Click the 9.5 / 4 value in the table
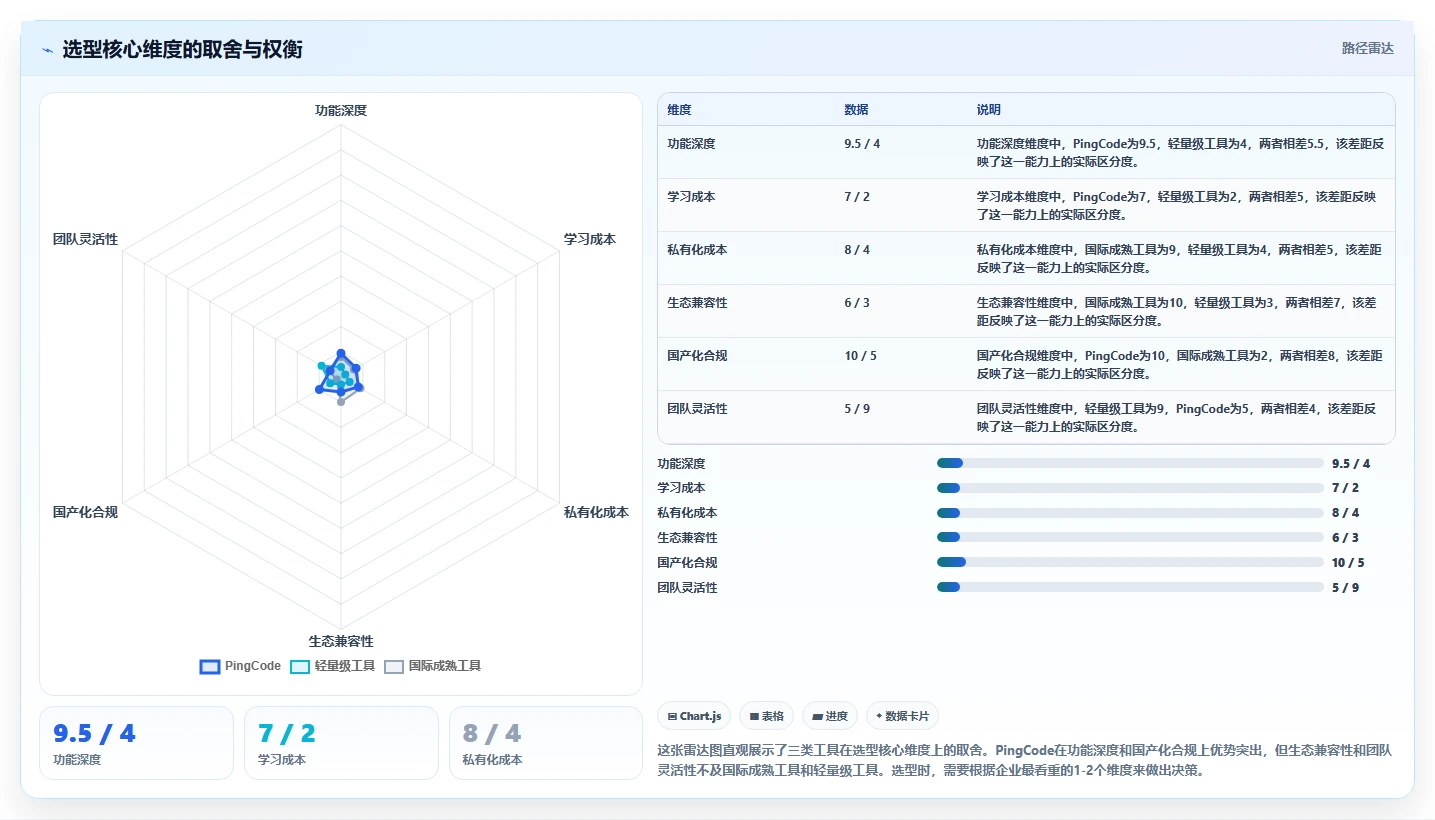 tap(862, 144)
